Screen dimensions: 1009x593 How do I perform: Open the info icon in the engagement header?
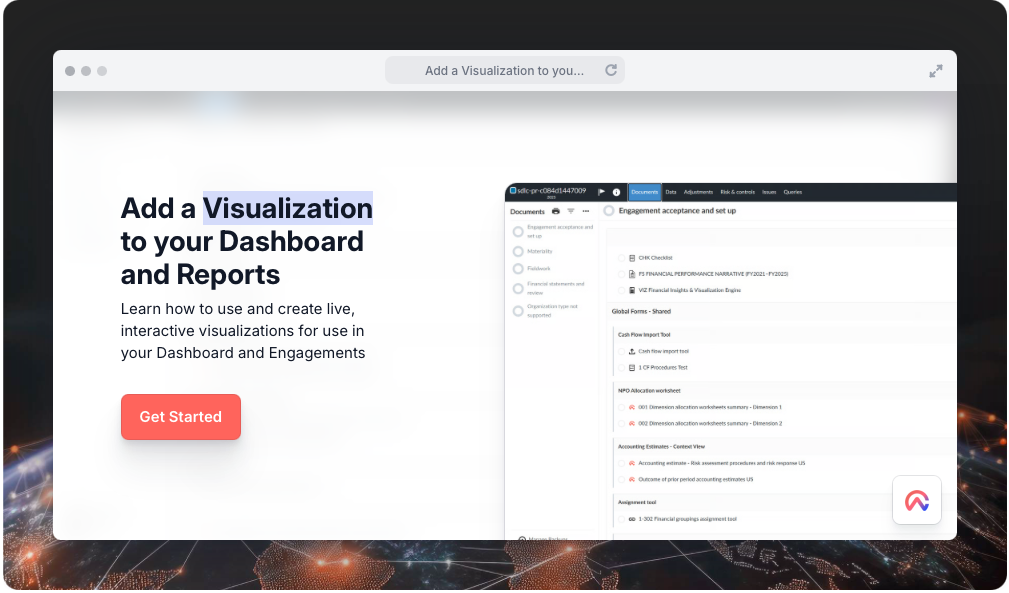[616, 192]
